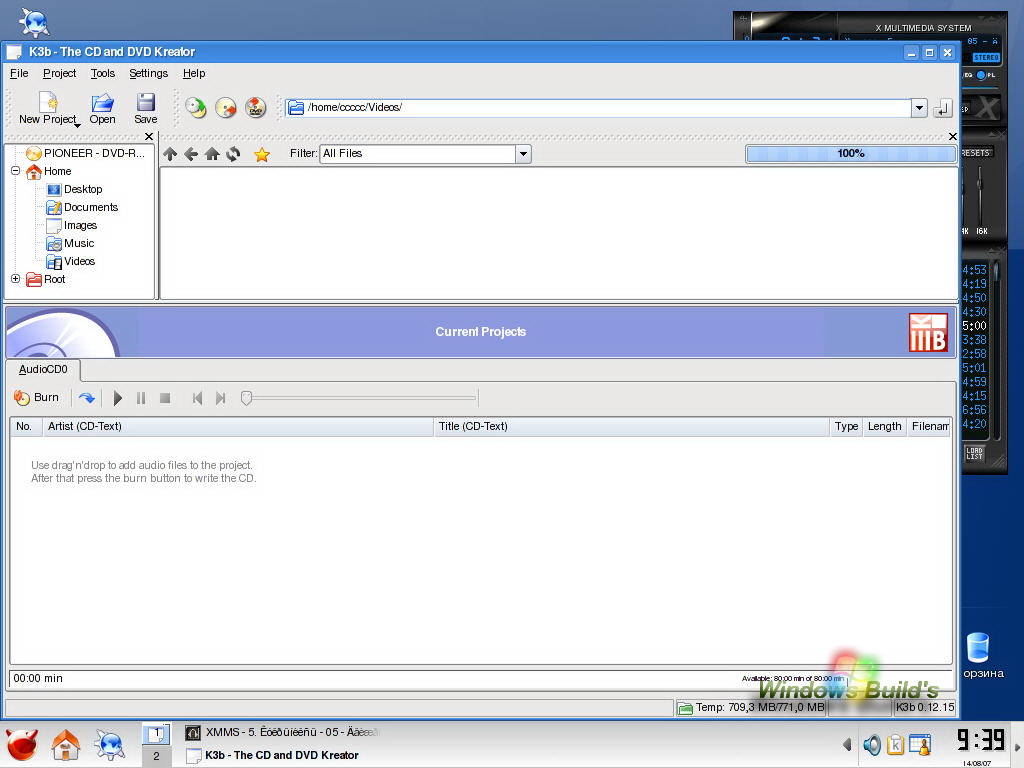Screen dimensions: 1024x768
Task: Open the File menu
Action: [x=19, y=73]
